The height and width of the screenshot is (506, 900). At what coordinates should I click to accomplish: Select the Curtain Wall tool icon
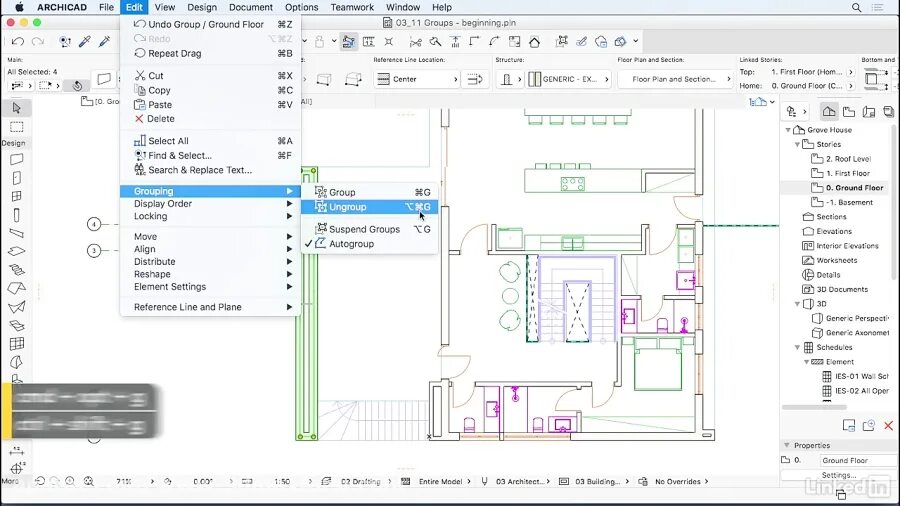coord(17,344)
